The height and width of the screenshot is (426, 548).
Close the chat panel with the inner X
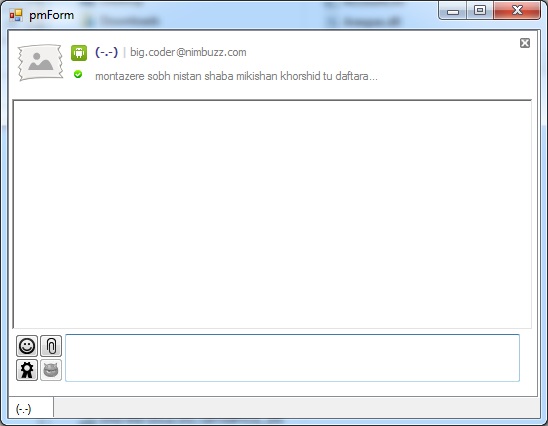click(x=525, y=43)
